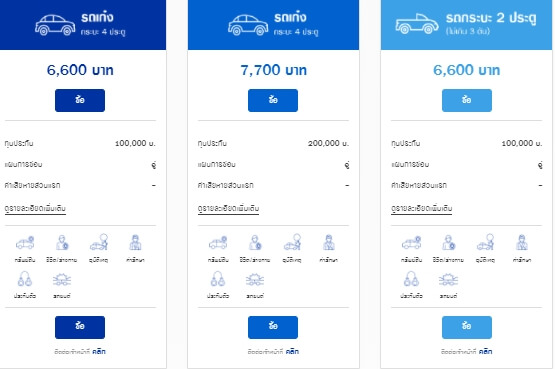Click top buy button in pickup truck card
The image size is (555, 369).
pos(467,100)
